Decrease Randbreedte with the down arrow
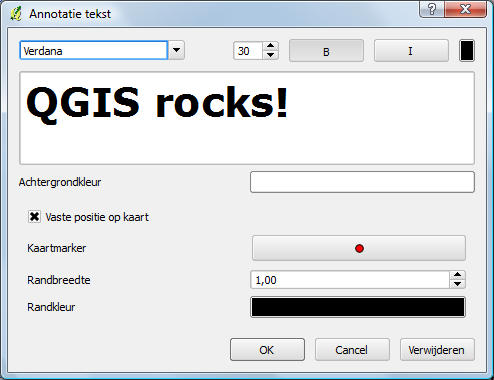The height and width of the screenshot is (380, 494). tap(457, 284)
